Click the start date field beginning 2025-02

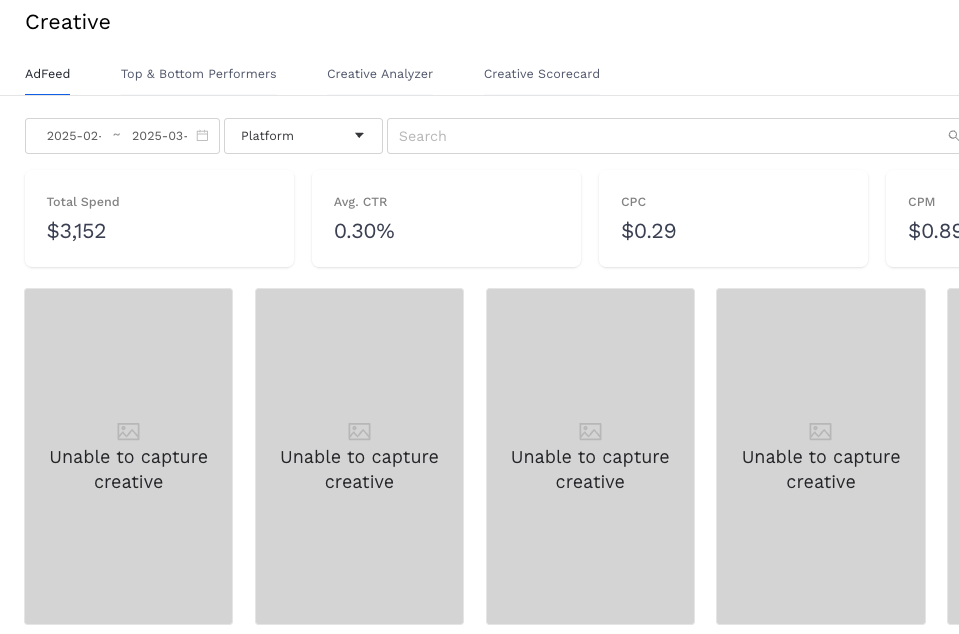(74, 136)
